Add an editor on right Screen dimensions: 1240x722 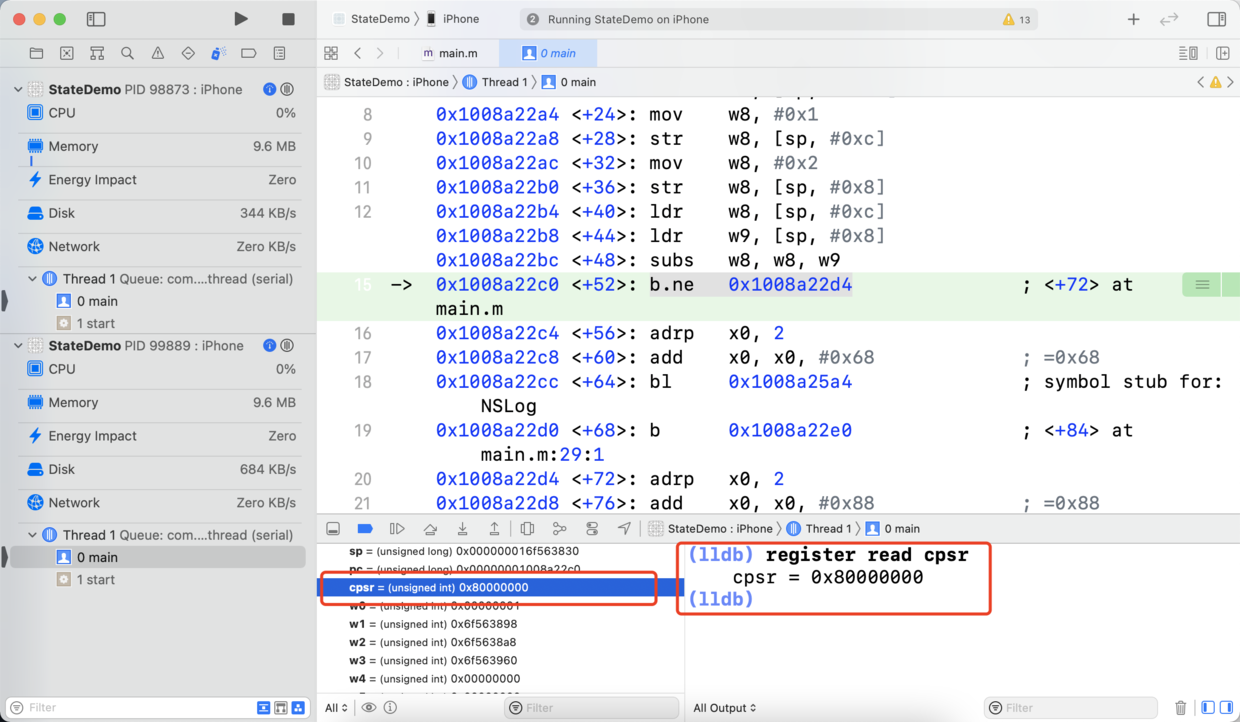point(1222,53)
